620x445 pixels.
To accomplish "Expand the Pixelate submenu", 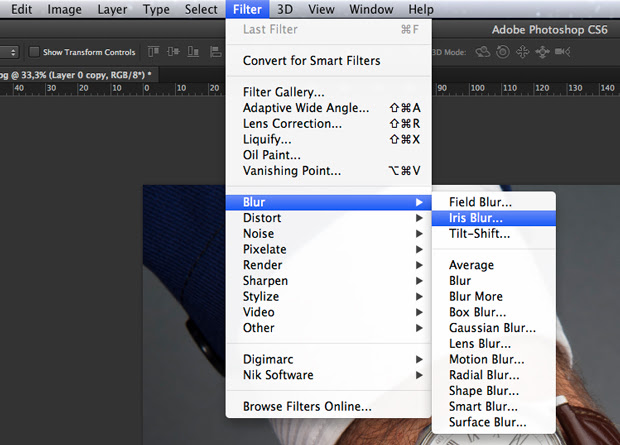I will [x=329, y=249].
